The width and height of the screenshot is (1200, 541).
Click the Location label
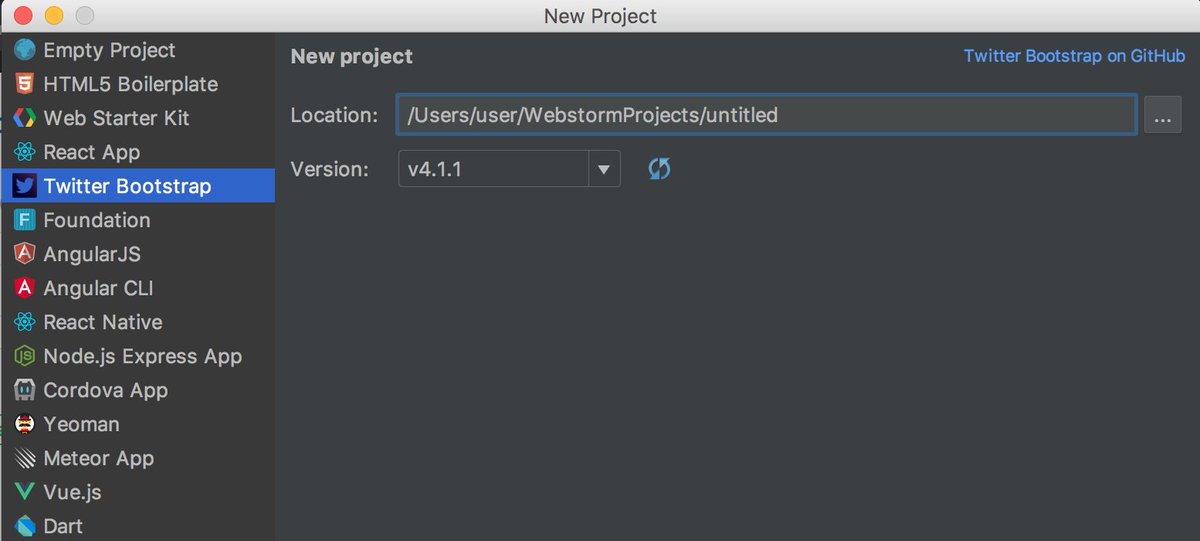click(334, 115)
